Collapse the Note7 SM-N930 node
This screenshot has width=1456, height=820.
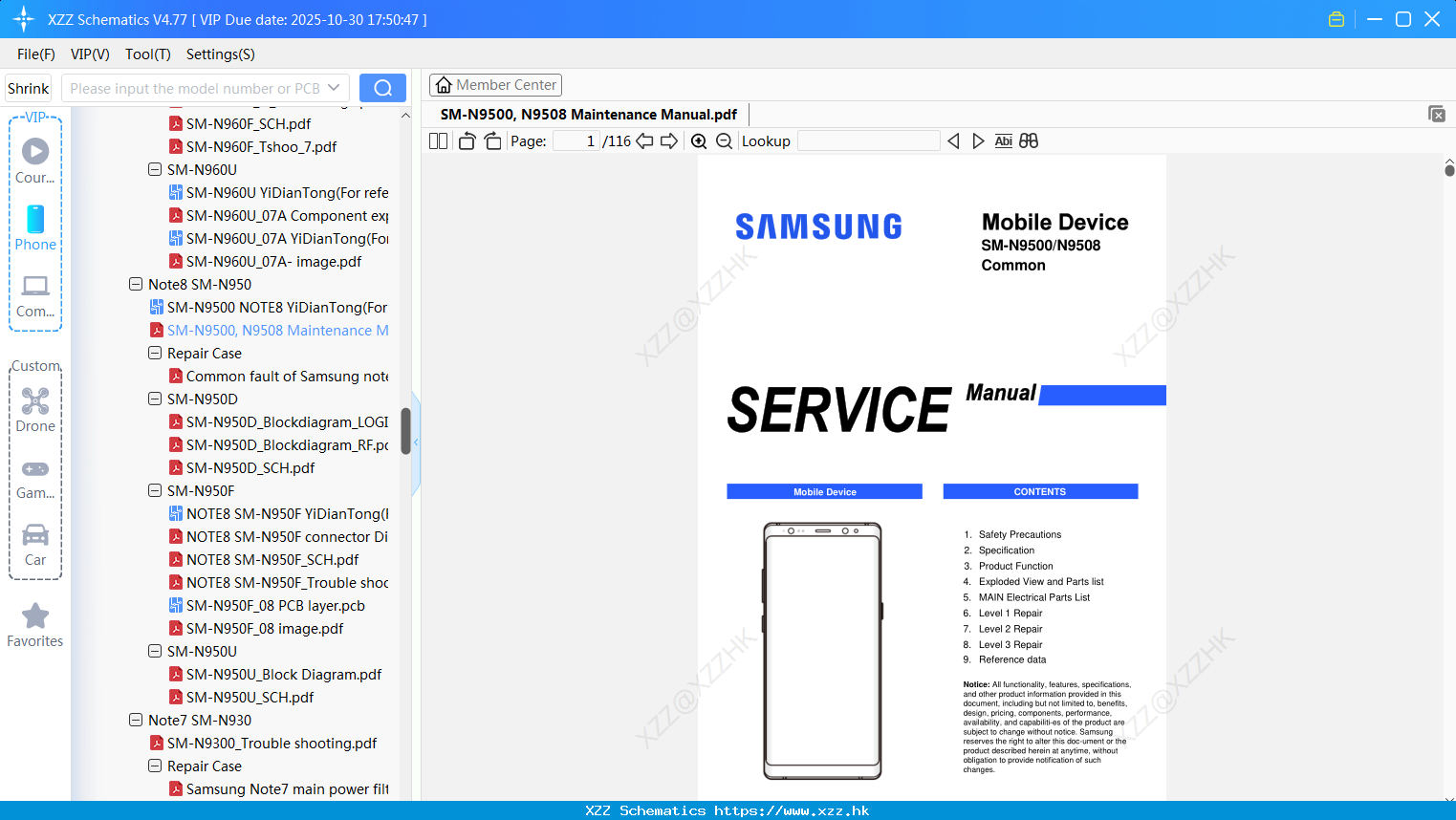click(136, 720)
